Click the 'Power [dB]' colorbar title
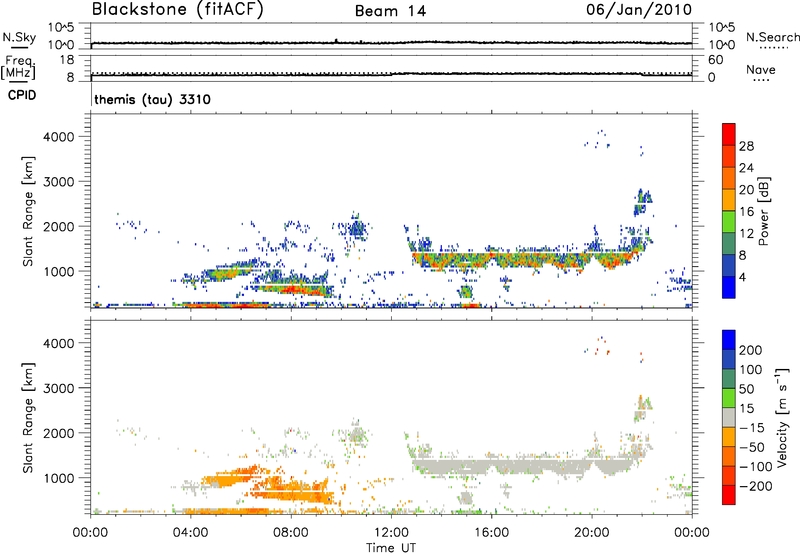 click(x=763, y=211)
